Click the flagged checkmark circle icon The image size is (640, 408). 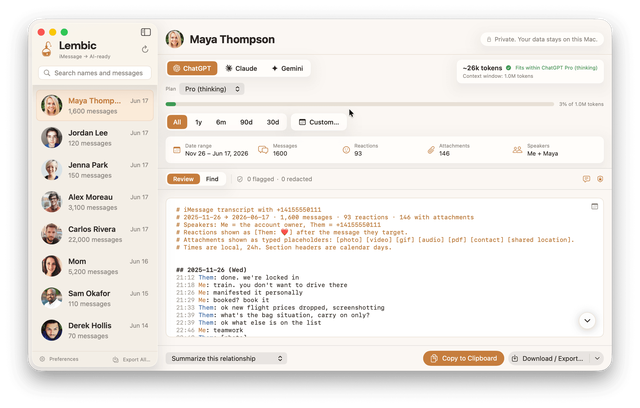pyautogui.click(x=240, y=179)
